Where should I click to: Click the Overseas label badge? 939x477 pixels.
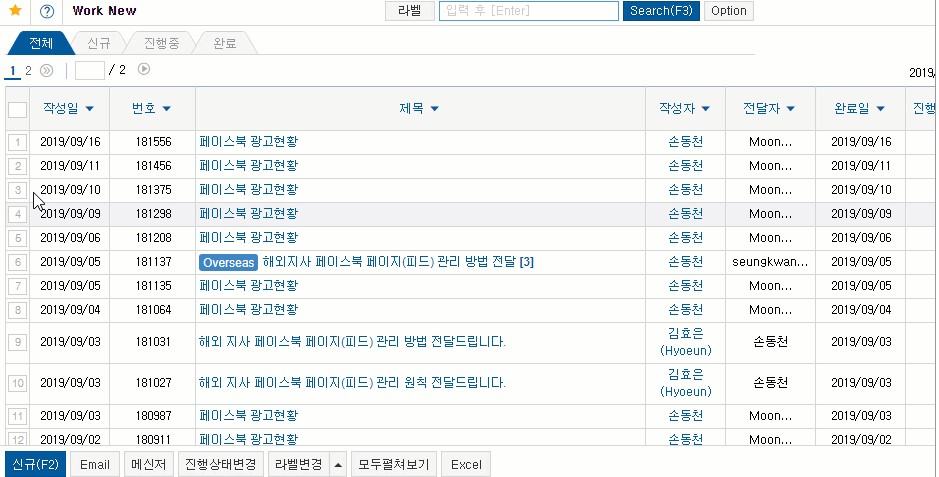229,263
